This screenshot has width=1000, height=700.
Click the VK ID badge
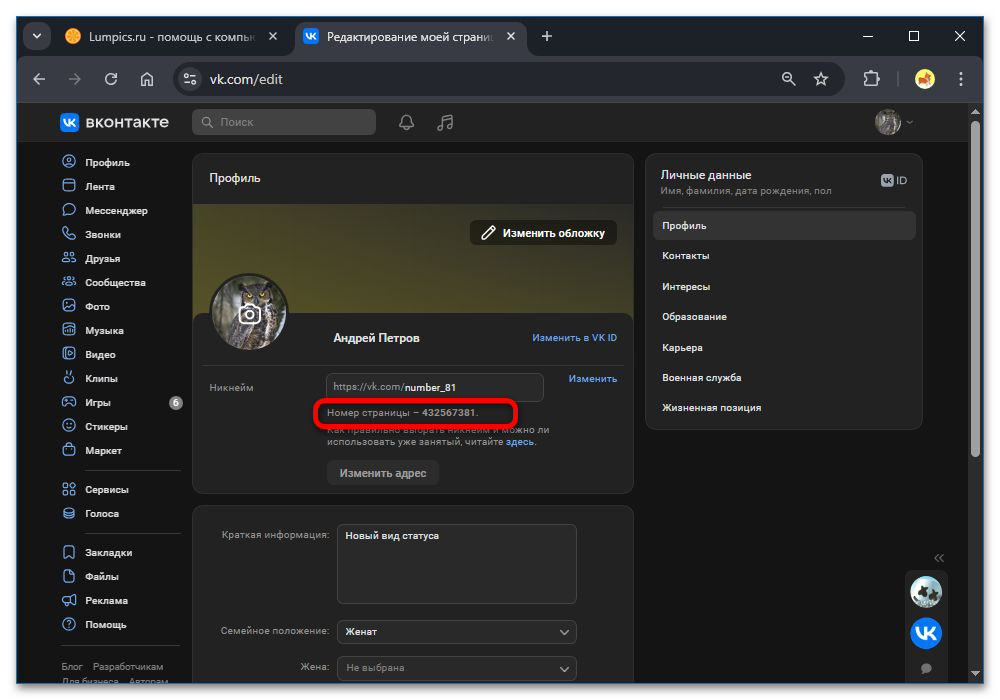pyautogui.click(x=893, y=180)
